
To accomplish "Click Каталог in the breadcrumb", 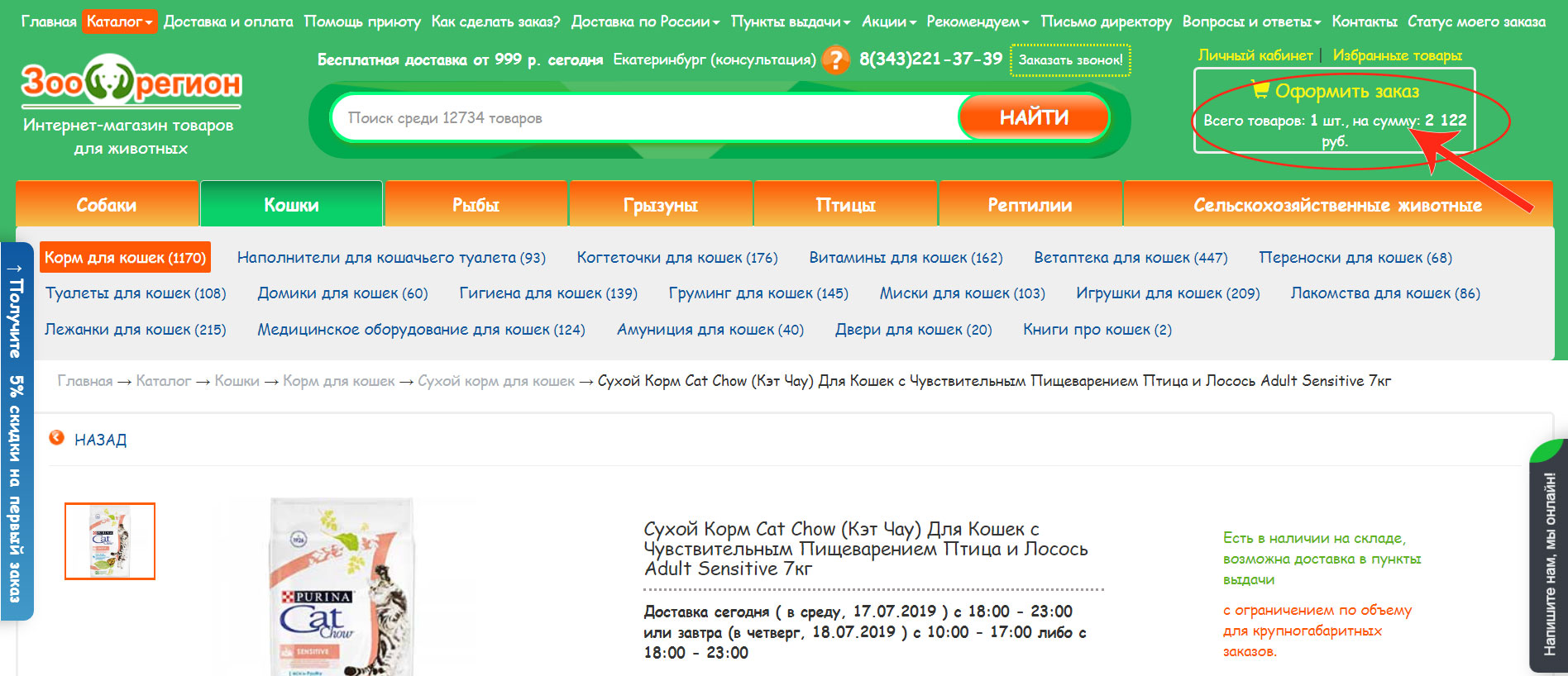I will coord(164,381).
